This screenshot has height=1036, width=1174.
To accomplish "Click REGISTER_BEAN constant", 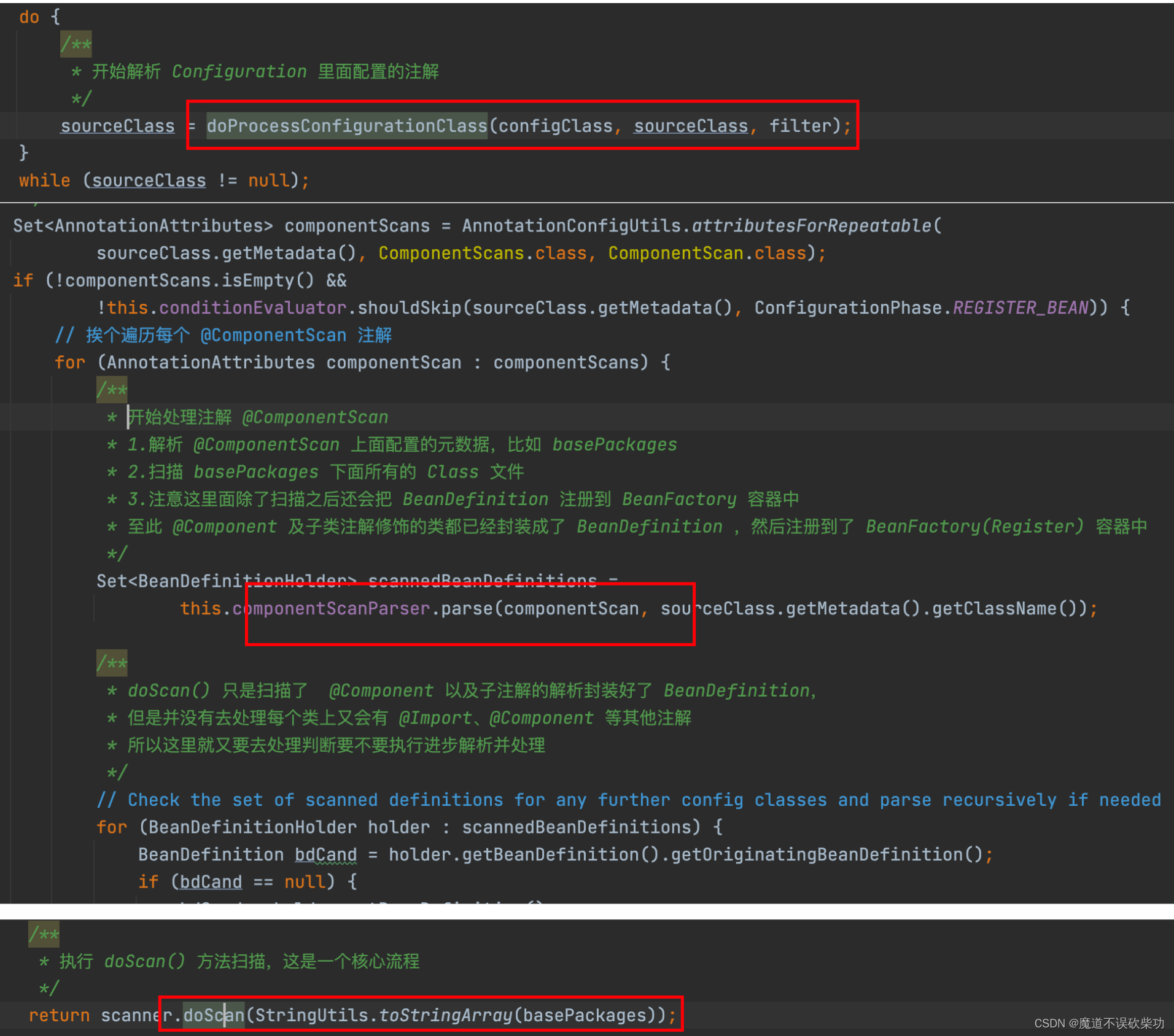I will pos(1020,307).
